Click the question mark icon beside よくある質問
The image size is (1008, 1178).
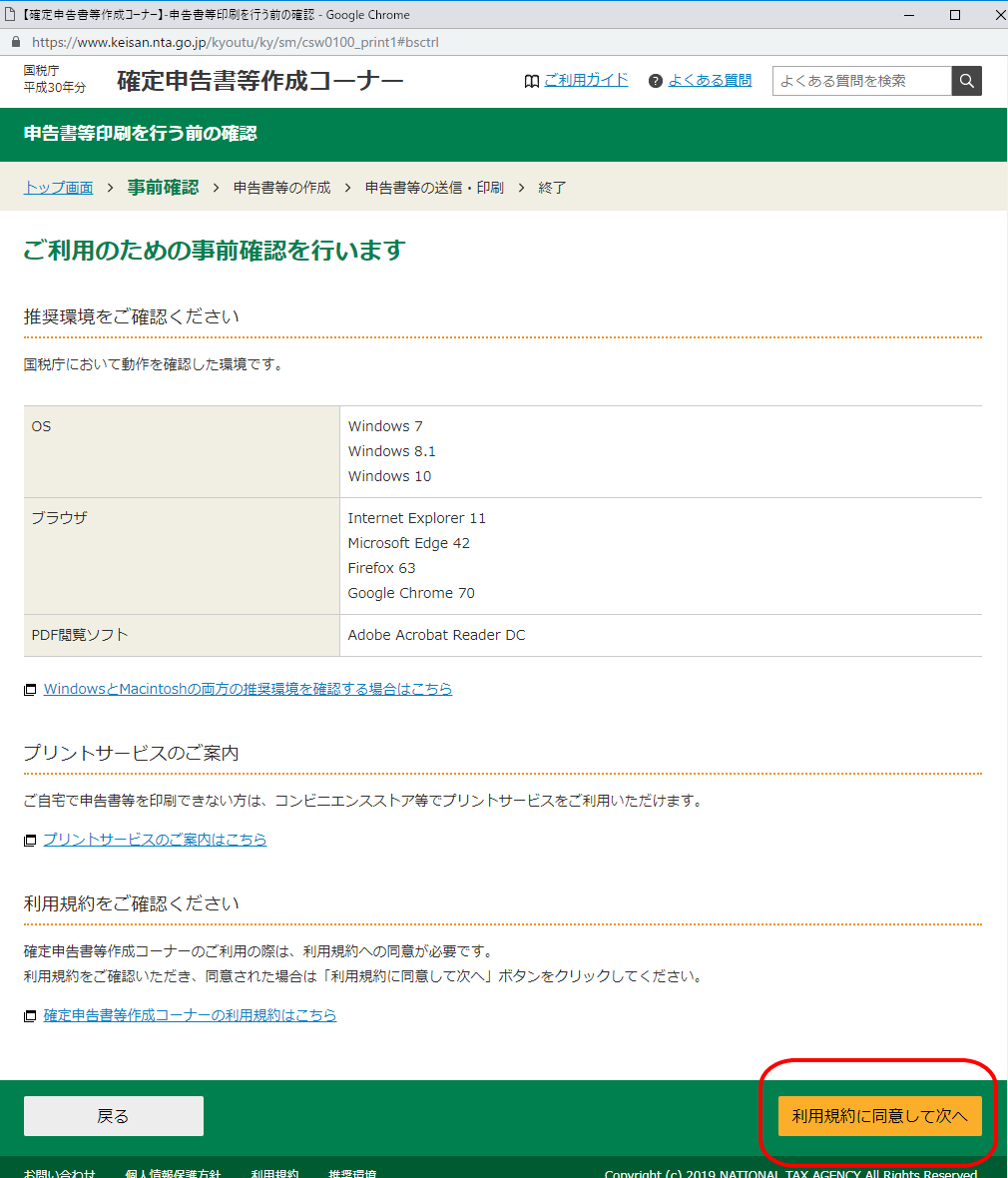click(655, 81)
